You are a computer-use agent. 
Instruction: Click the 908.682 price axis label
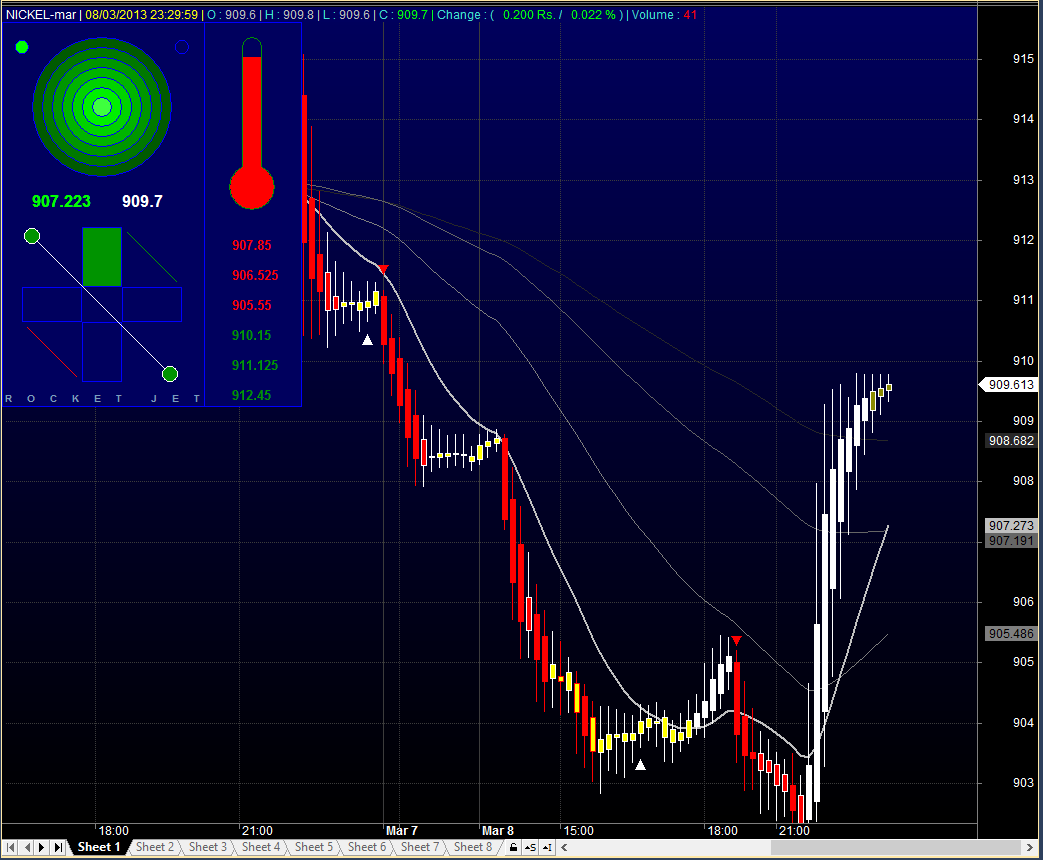coord(1010,440)
